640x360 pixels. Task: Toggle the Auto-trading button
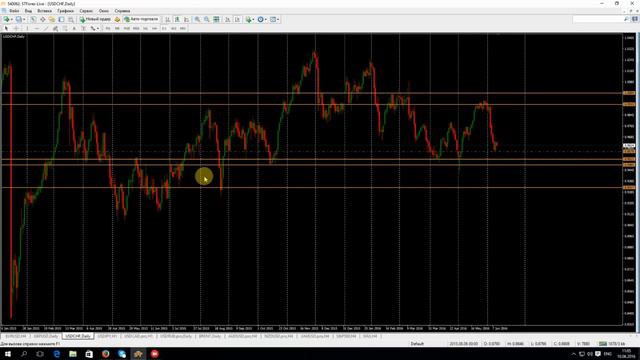[141, 19]
